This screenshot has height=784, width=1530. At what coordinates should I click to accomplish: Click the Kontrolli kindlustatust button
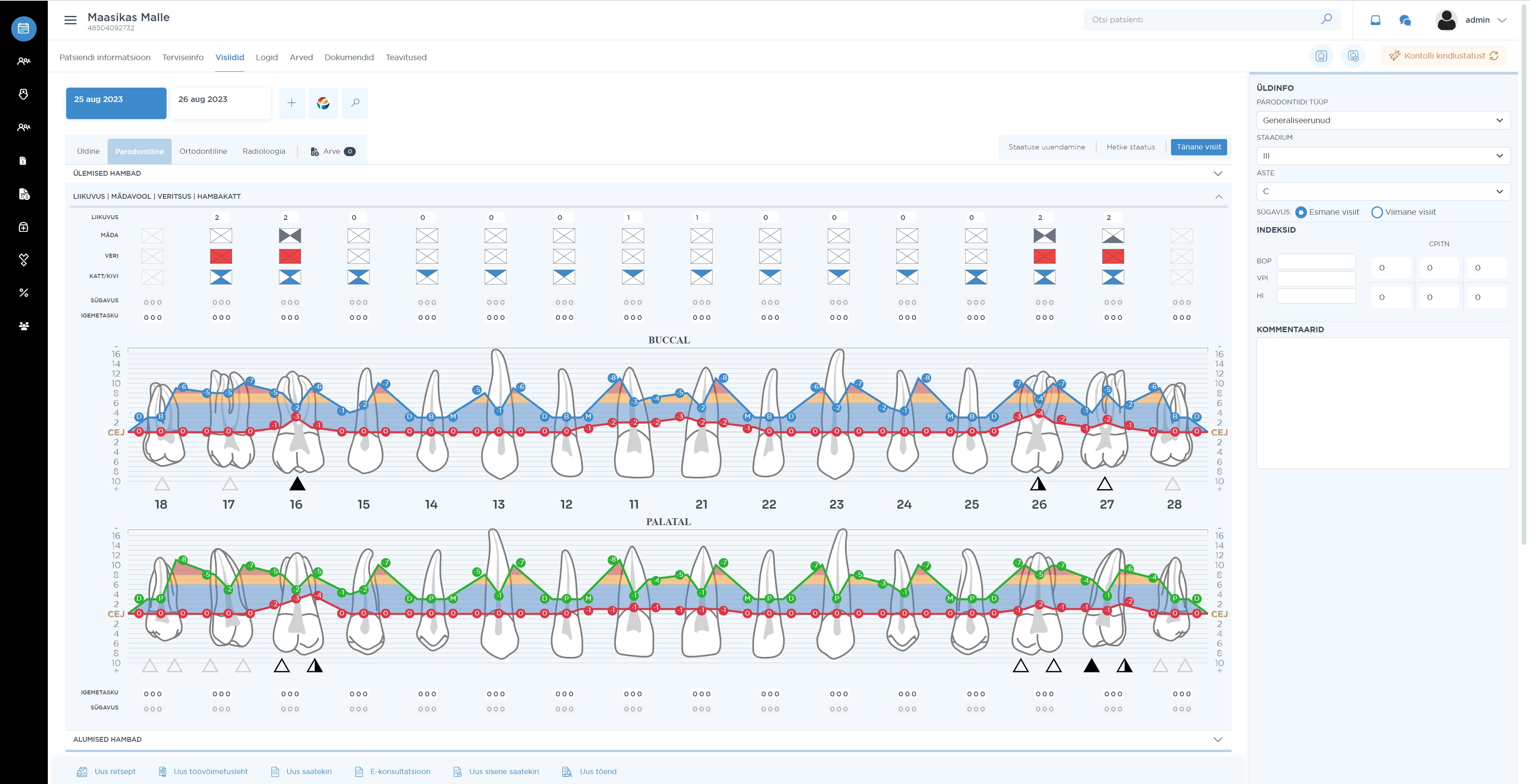pyautogui.click(x=1444, y=56)
